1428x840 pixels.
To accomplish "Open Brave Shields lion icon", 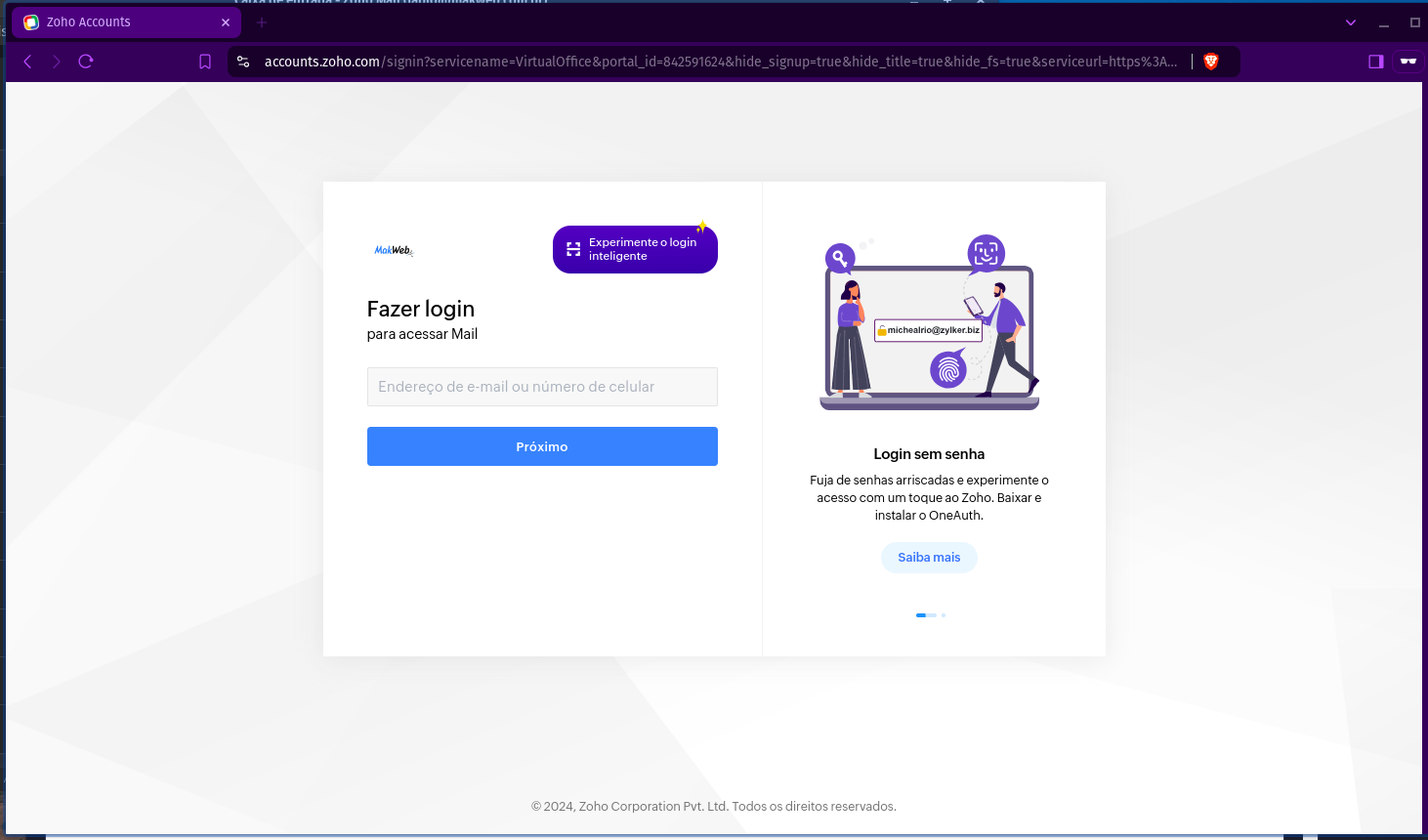I will point(1211,62).
